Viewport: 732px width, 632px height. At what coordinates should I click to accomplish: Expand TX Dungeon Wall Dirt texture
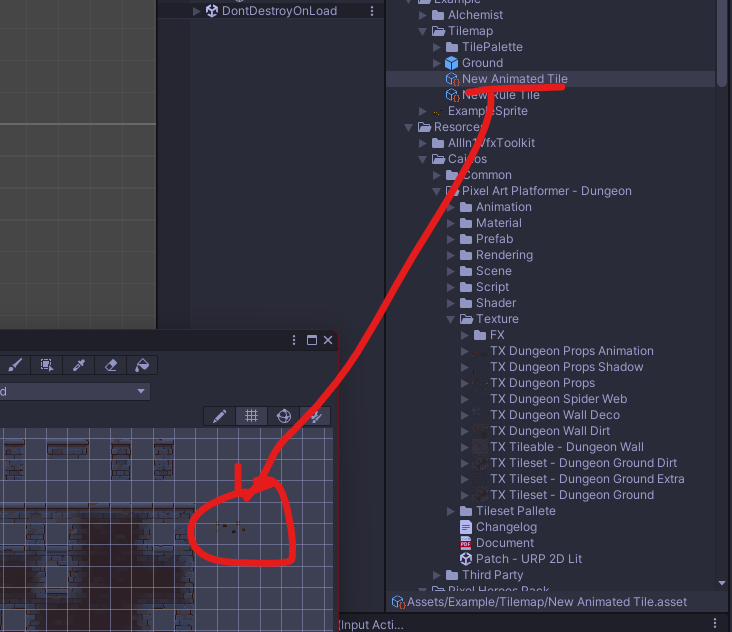pos(465,431)
